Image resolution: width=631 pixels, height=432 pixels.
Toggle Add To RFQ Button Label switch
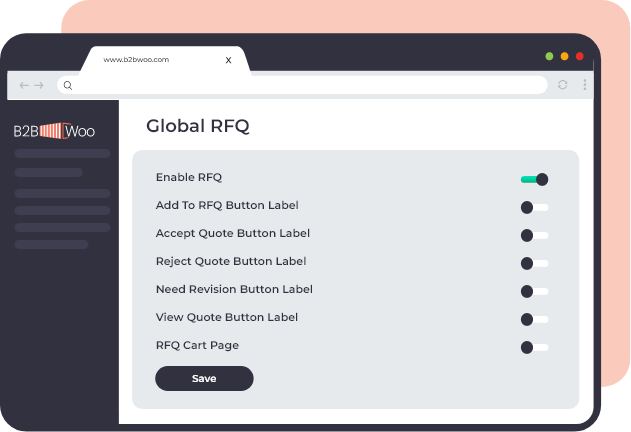coord(534,207)
